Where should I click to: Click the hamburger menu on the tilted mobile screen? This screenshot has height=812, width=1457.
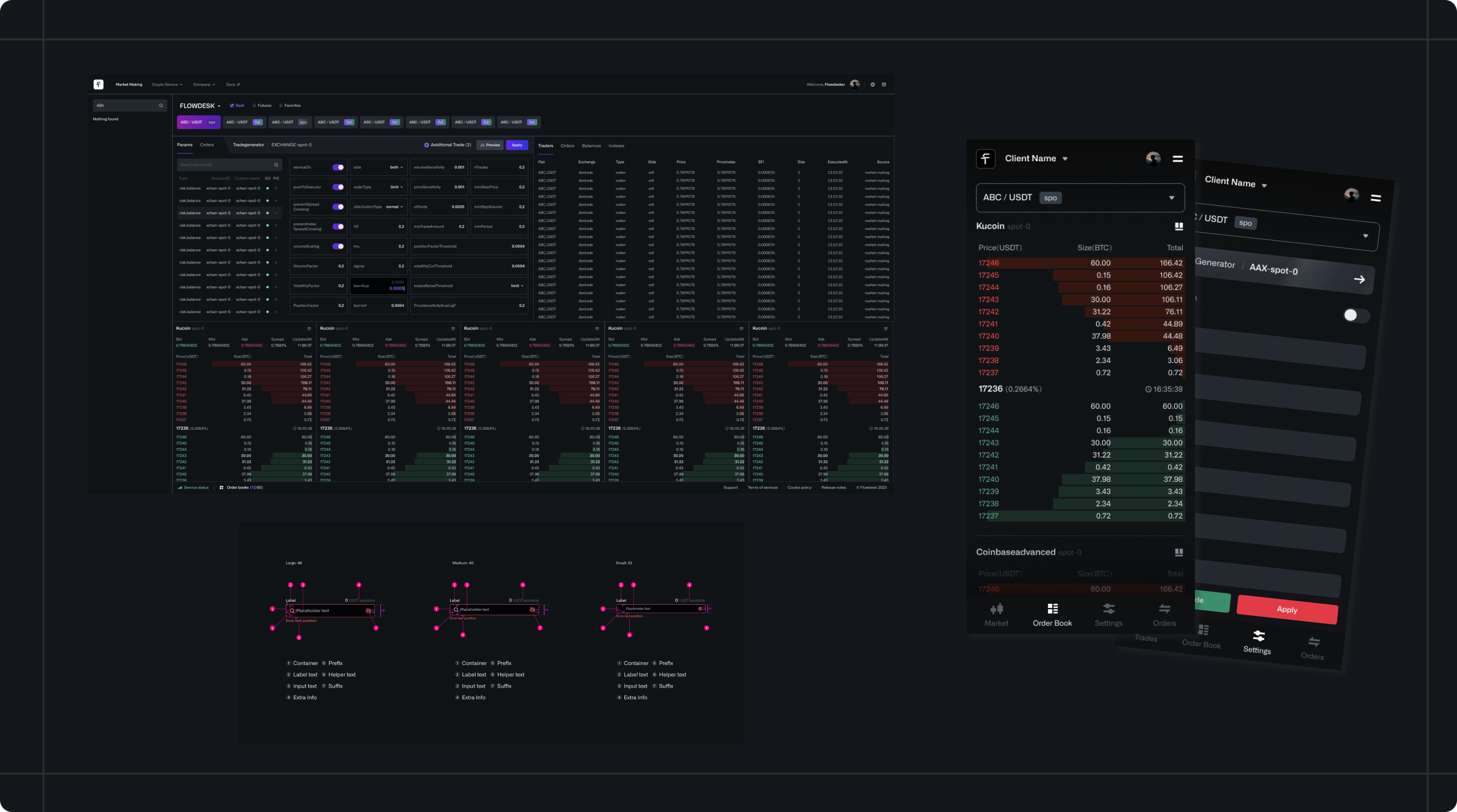[x=1376, y=198]
